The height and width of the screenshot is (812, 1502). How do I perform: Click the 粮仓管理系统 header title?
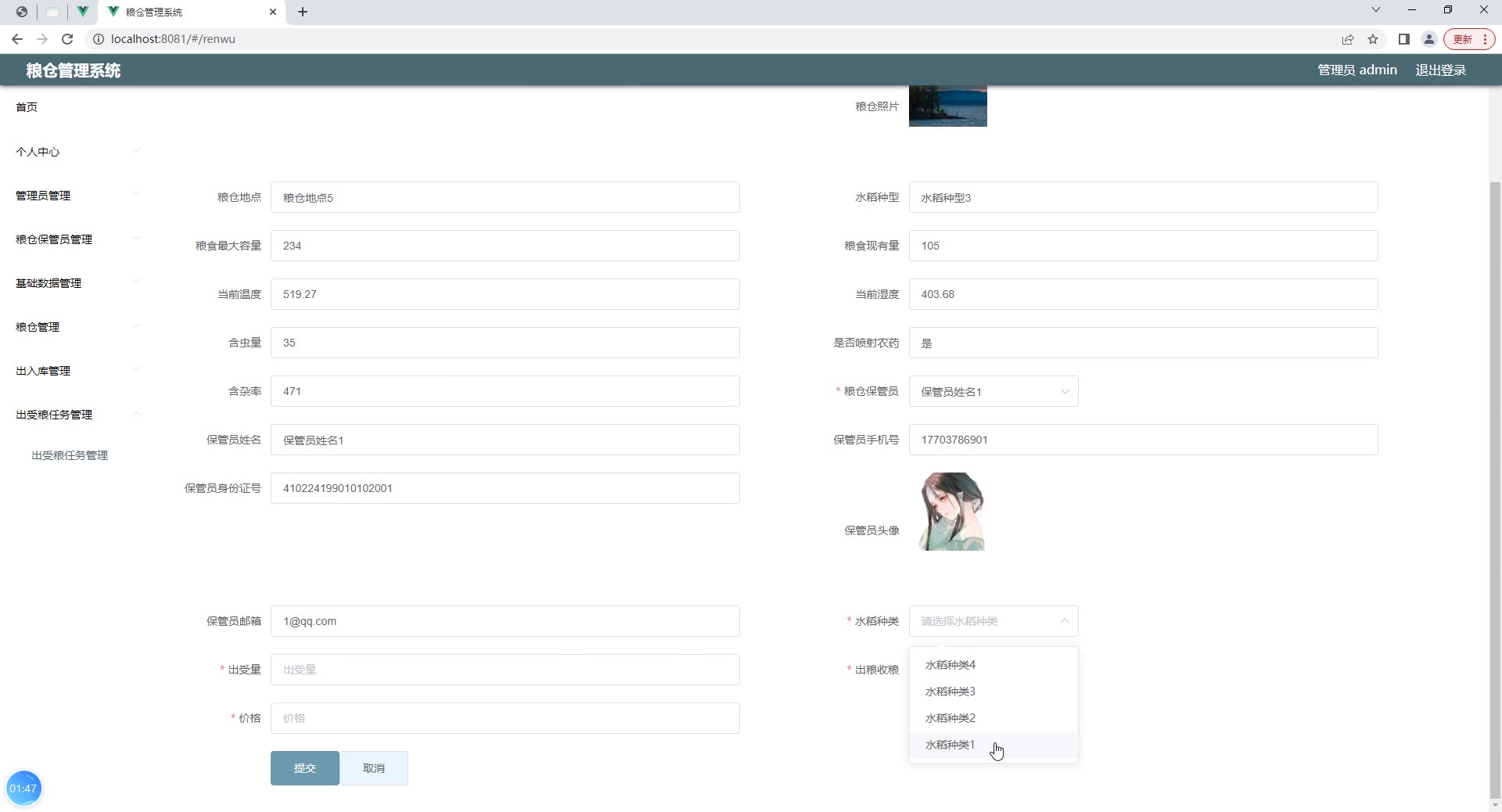coord(74,70)
